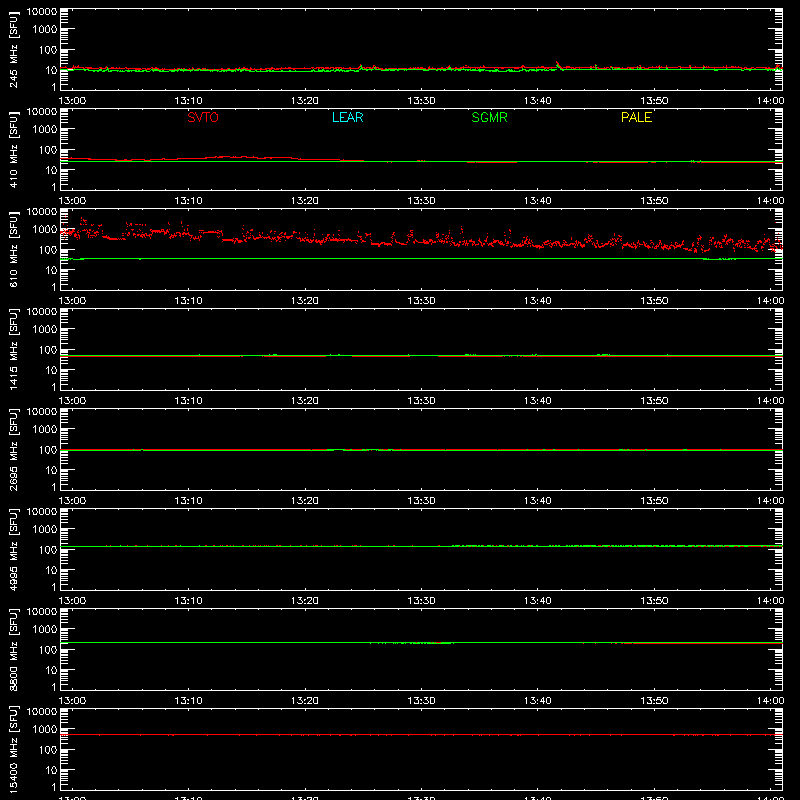Click the red SVTO legend label
The height and width of the screenshot is (800, 800).
pyautogui.click(x=203, y=117)
